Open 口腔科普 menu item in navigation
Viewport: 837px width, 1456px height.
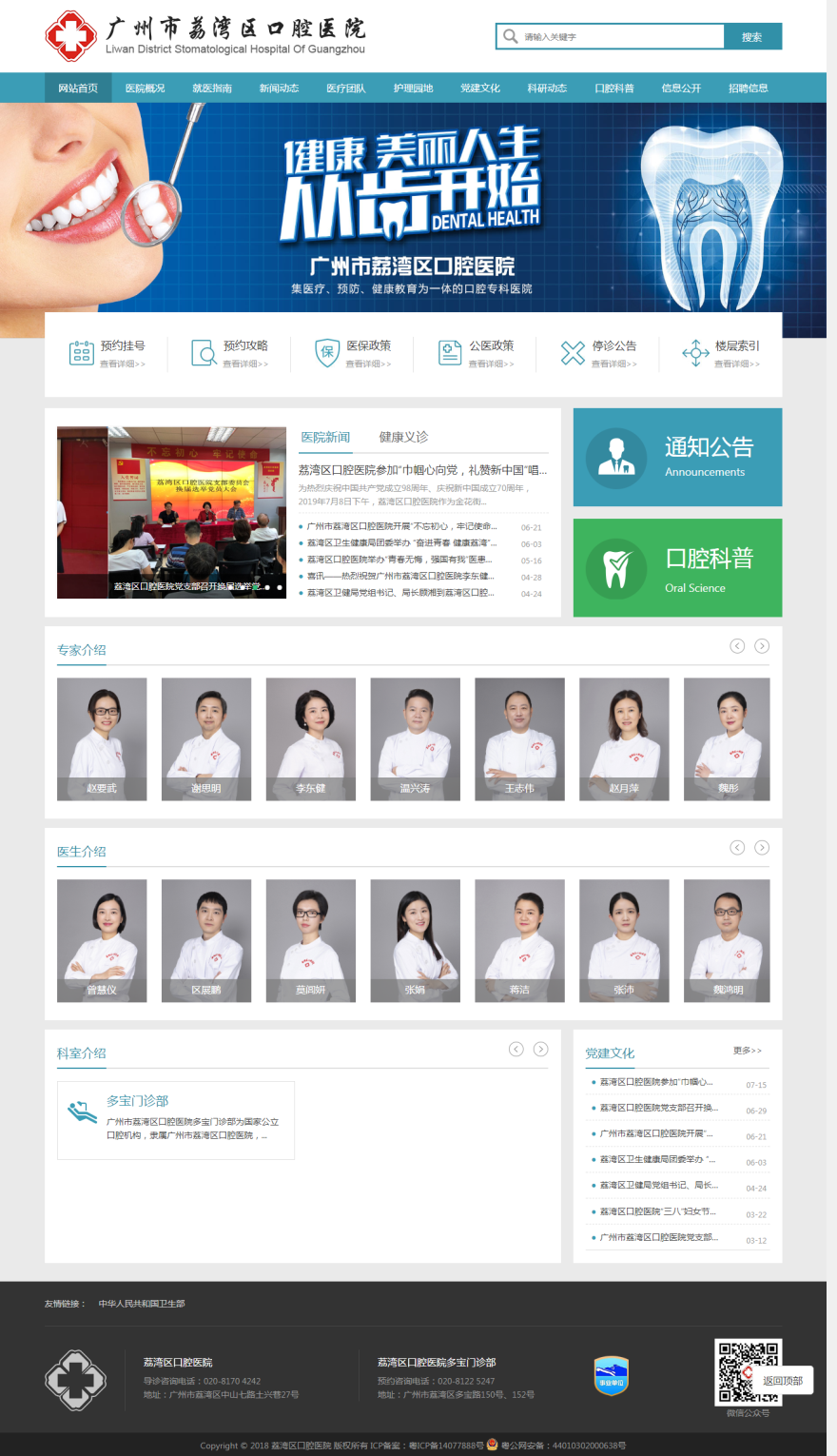click(614, 88)
